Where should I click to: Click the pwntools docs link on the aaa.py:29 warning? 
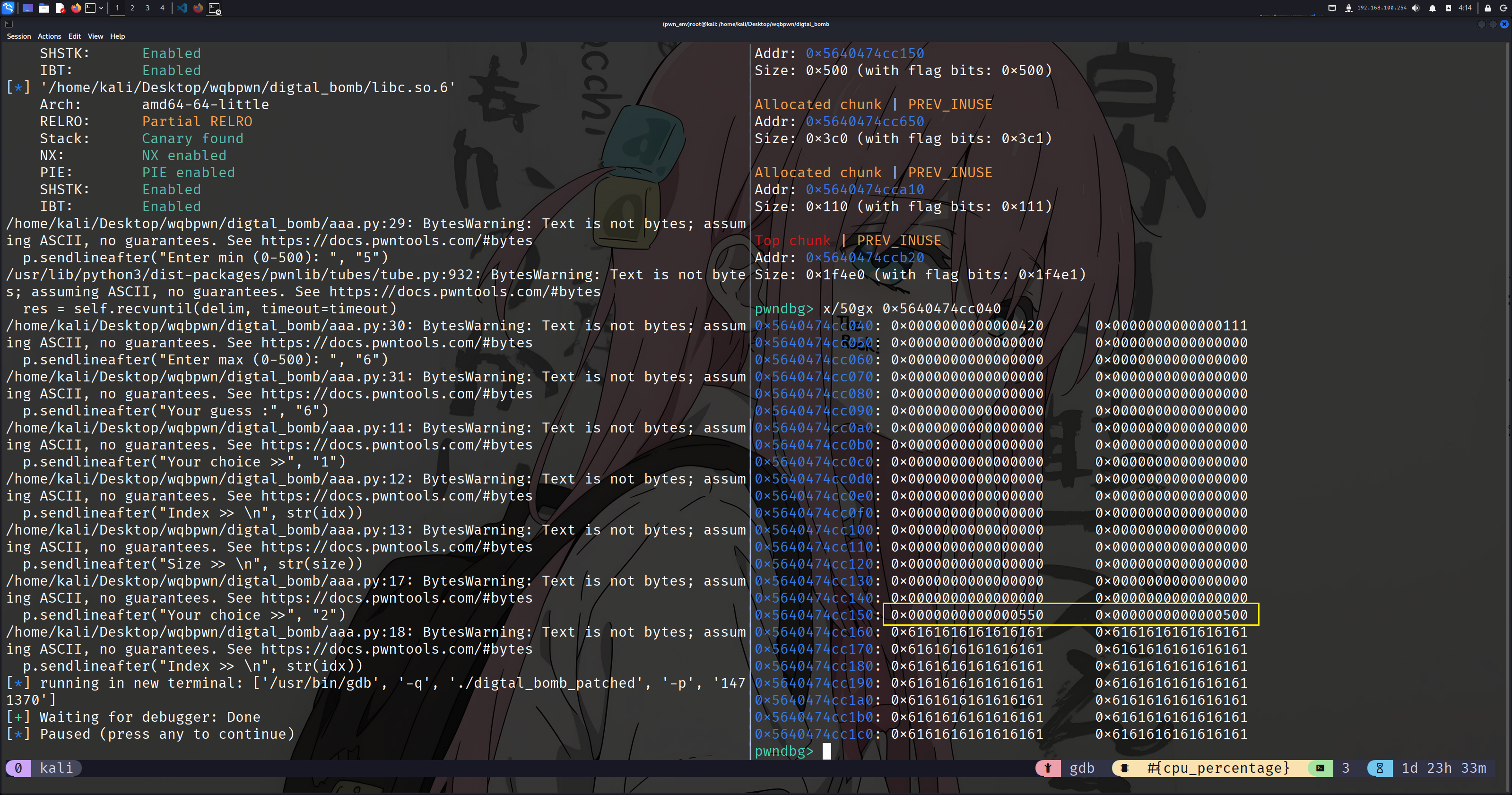point(397,241)
